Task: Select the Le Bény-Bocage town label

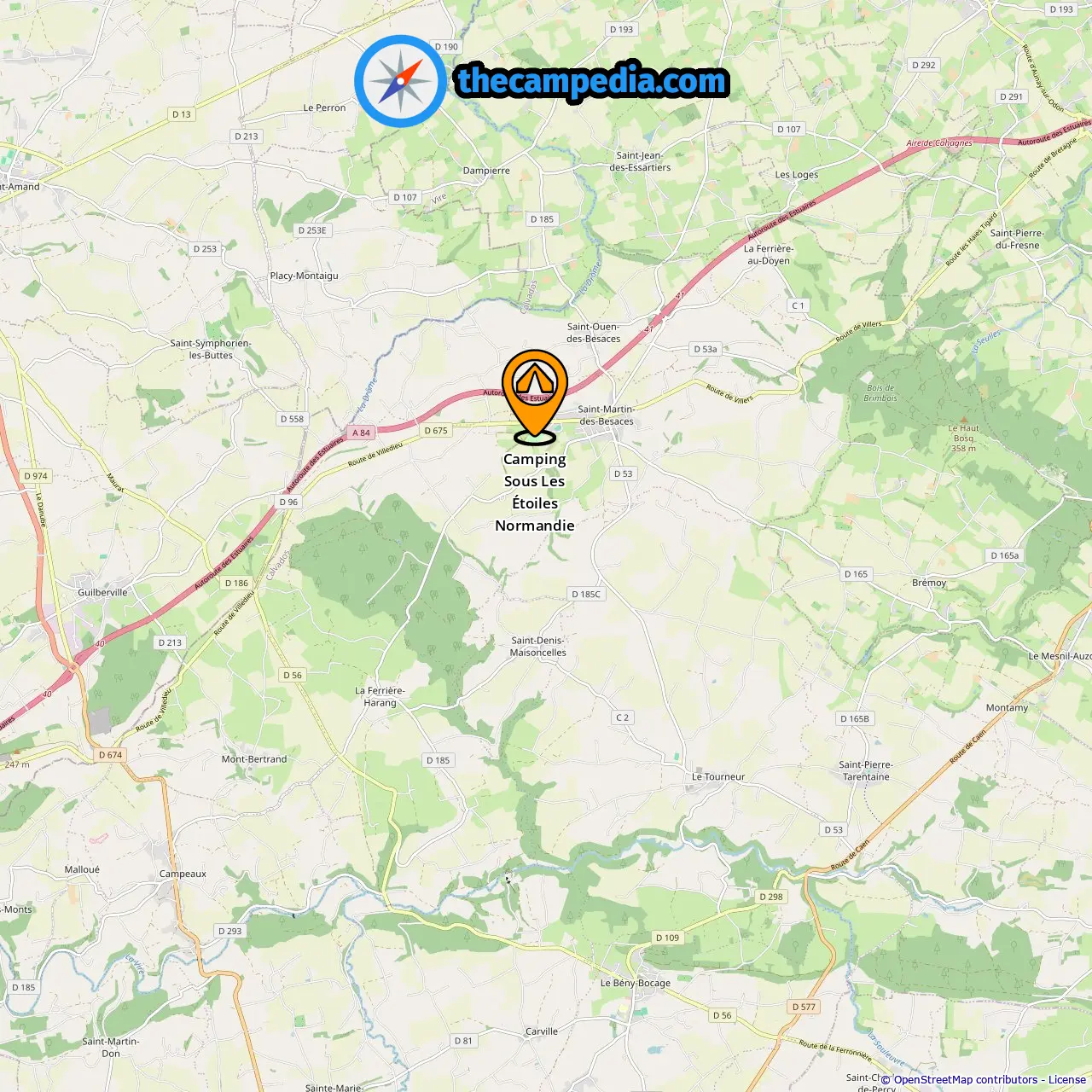Action: pos(636,983)
